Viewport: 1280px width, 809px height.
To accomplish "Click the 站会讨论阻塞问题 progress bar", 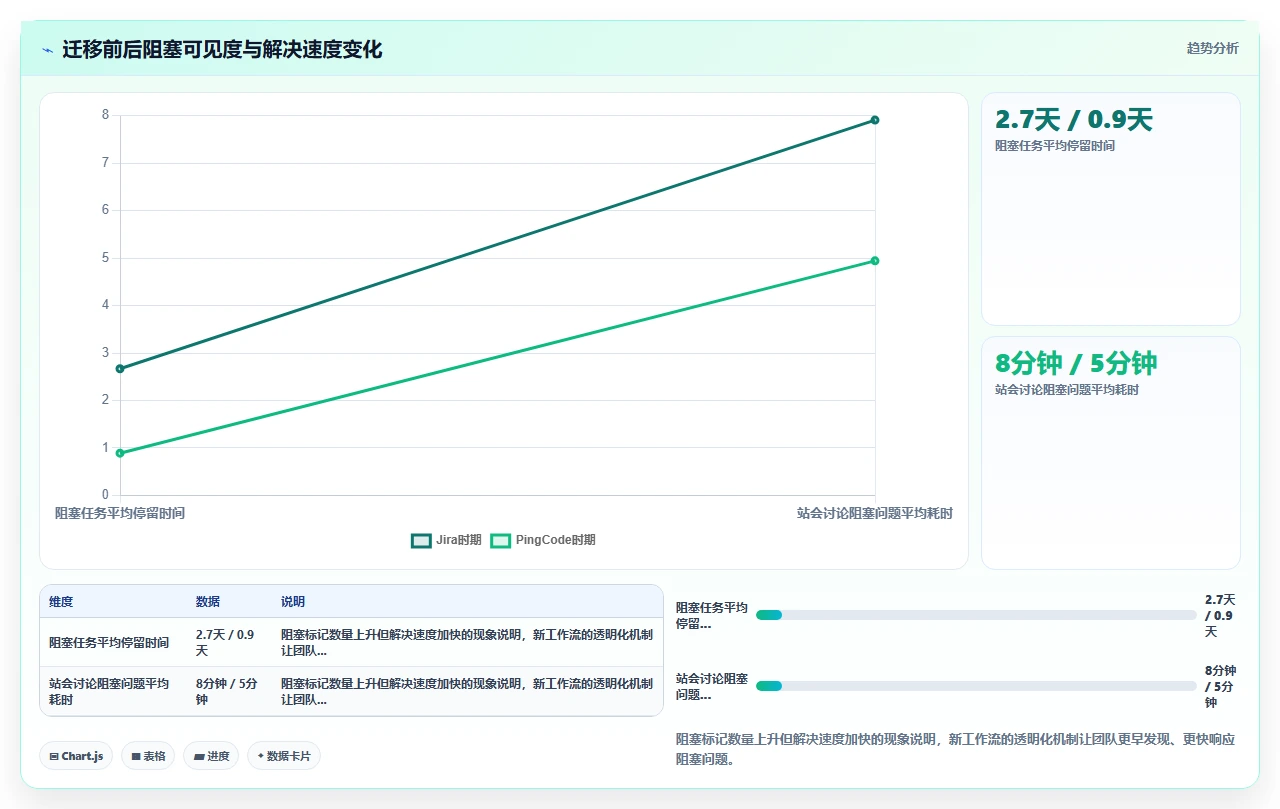I will coord(976,686).
